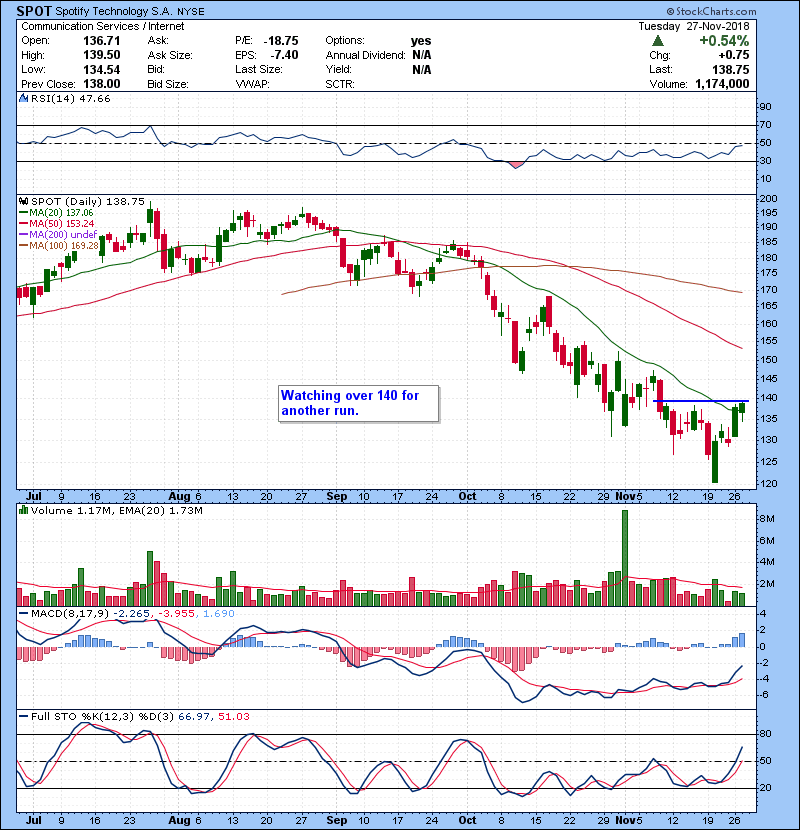Click the MACD value -2.265

pyautogui.click(x=132, y=613)
